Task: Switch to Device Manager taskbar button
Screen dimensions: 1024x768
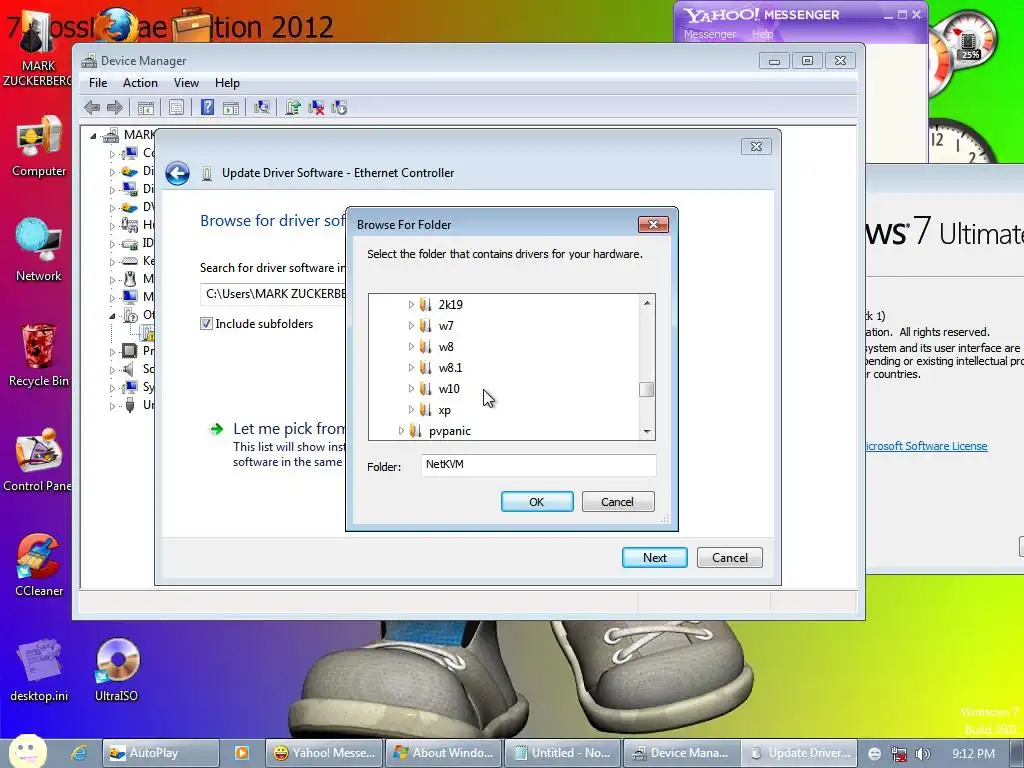Action: point(682,753)
